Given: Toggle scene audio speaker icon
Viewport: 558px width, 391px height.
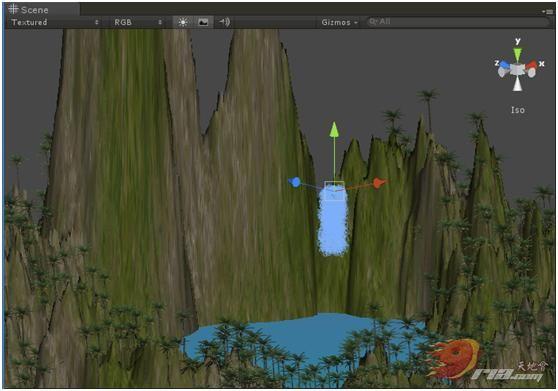Looking at the screenshot, I should pos(225,22).
